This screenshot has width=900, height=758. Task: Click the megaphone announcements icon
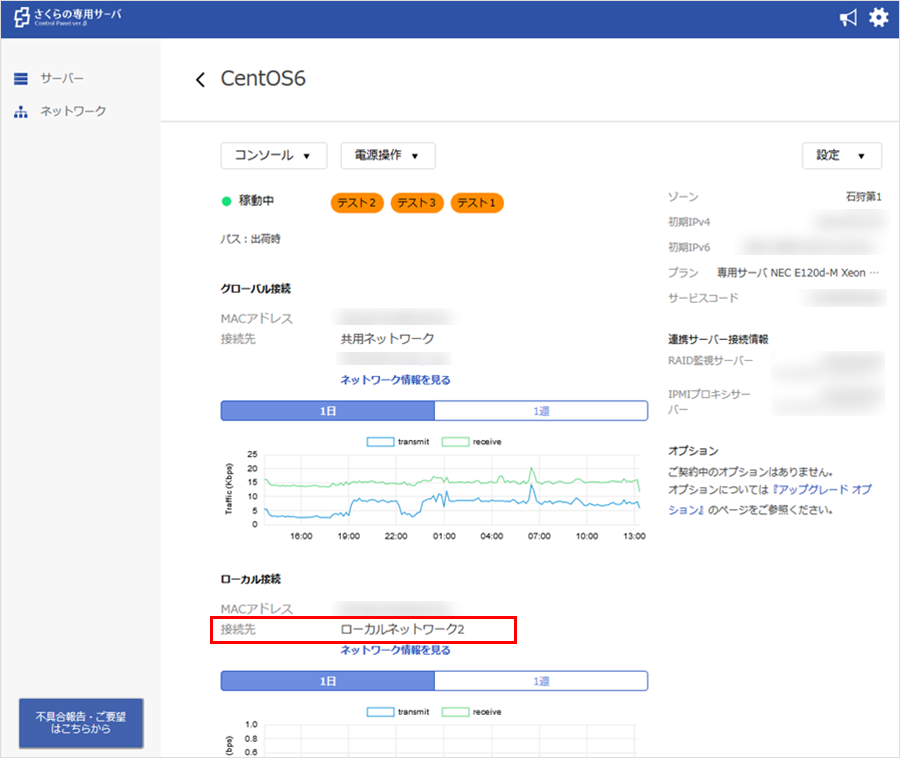(x=847, y=18)
